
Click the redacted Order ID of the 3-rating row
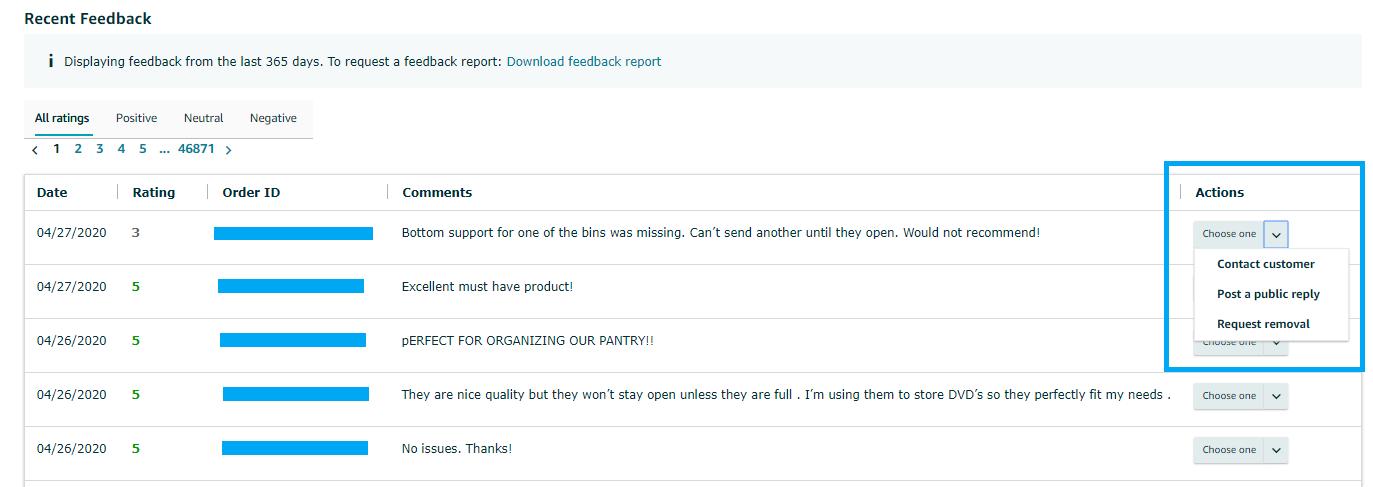[293, 233]
